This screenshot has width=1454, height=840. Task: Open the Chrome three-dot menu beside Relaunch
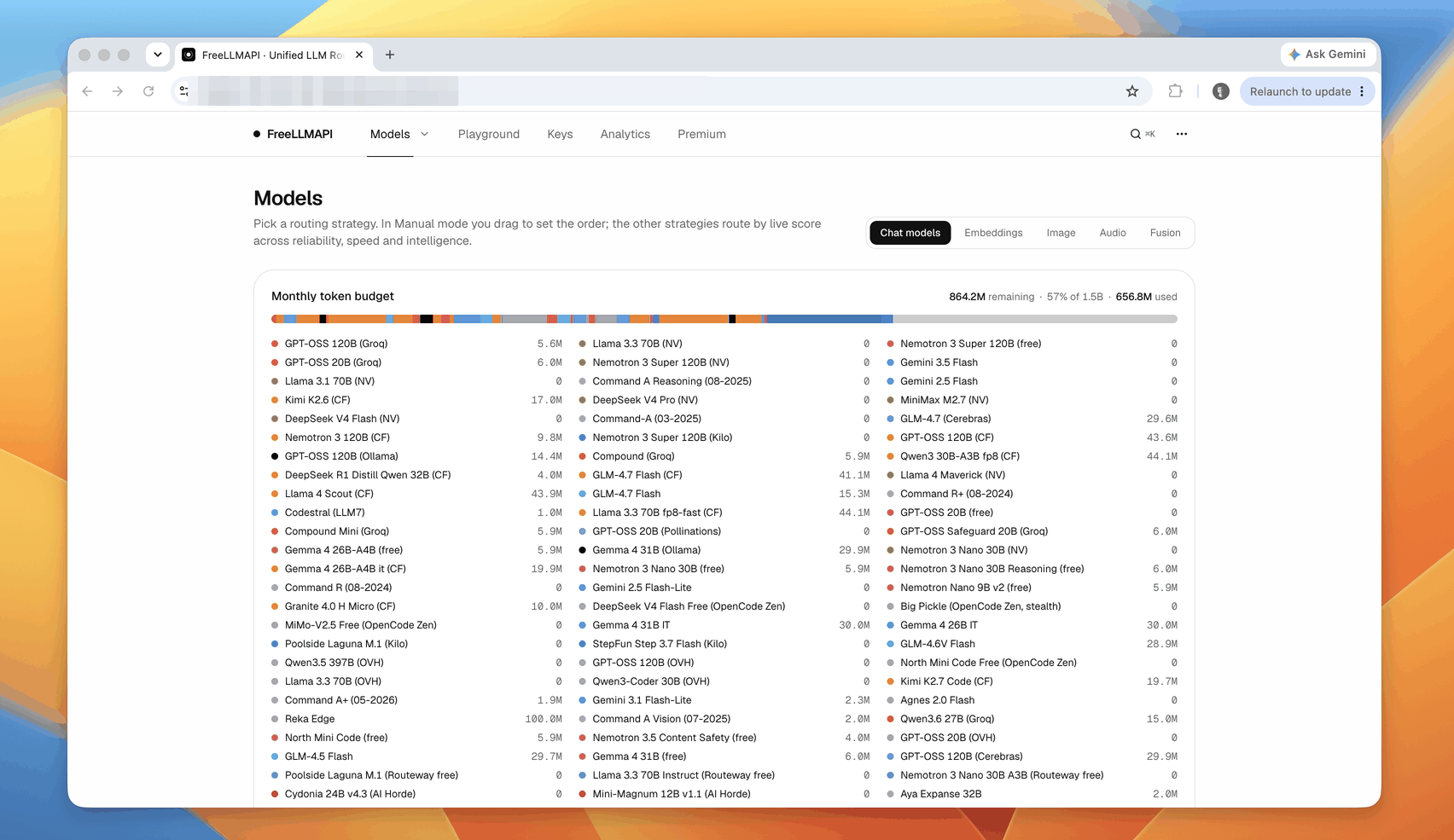point(1362,91)
